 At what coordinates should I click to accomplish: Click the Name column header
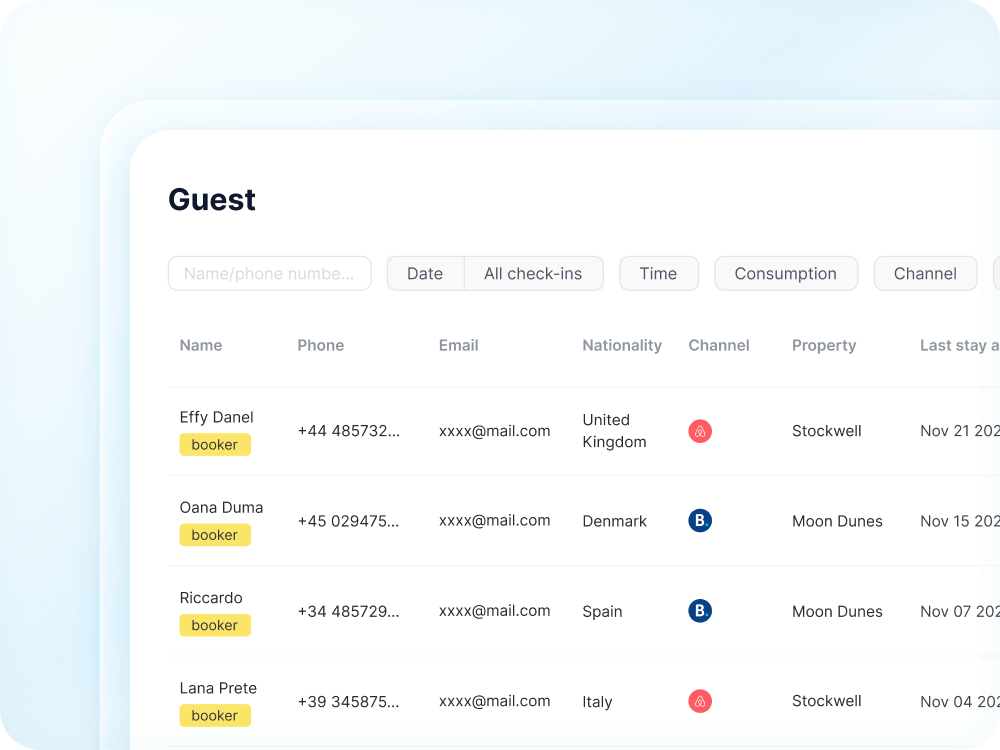tap(200, 345)
